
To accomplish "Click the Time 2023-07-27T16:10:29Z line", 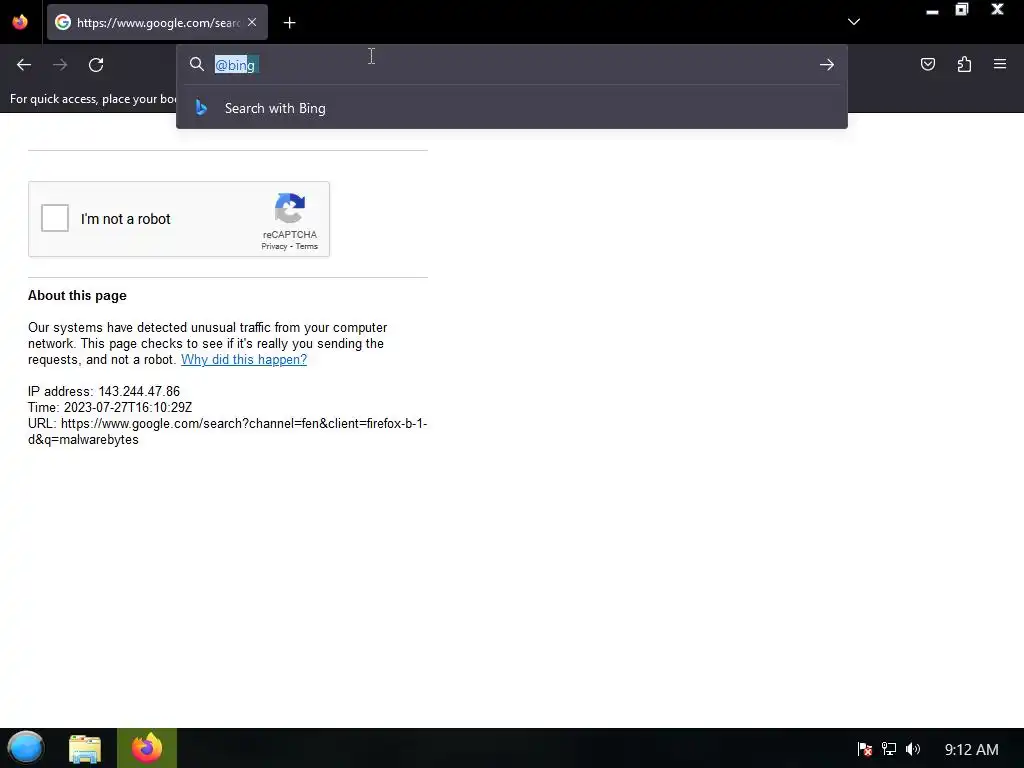I will [110, 408].
